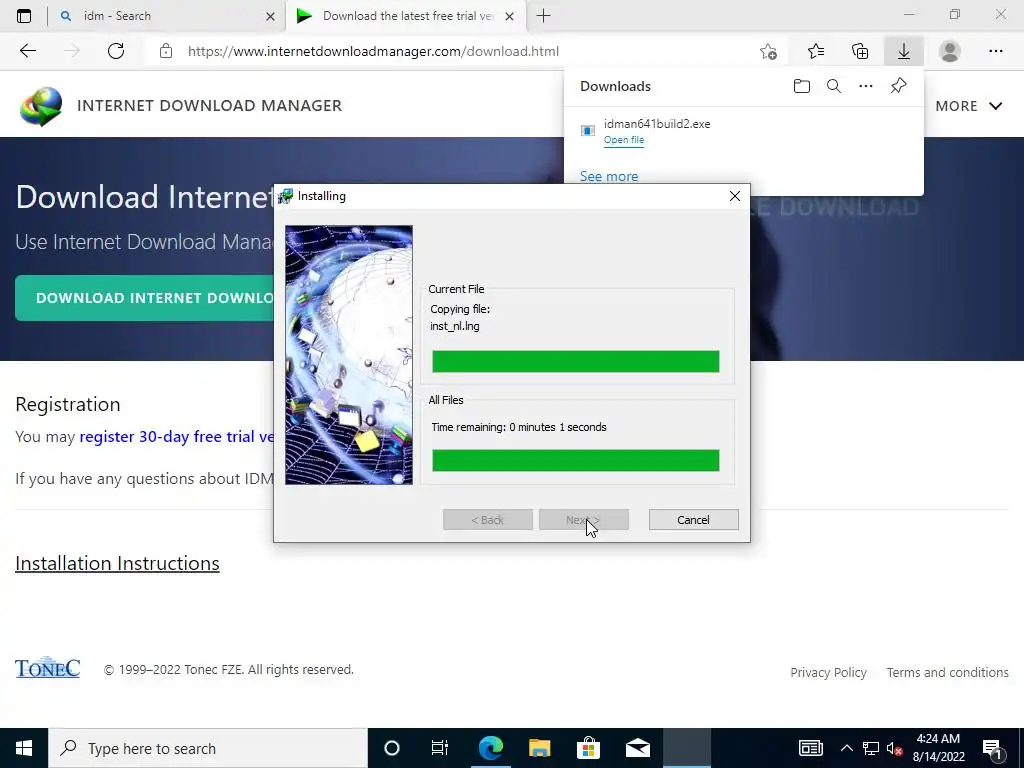Click Open file under idman641build2.exe
The width and height of the screenshot is (1024, 768).
pos(624,140)
